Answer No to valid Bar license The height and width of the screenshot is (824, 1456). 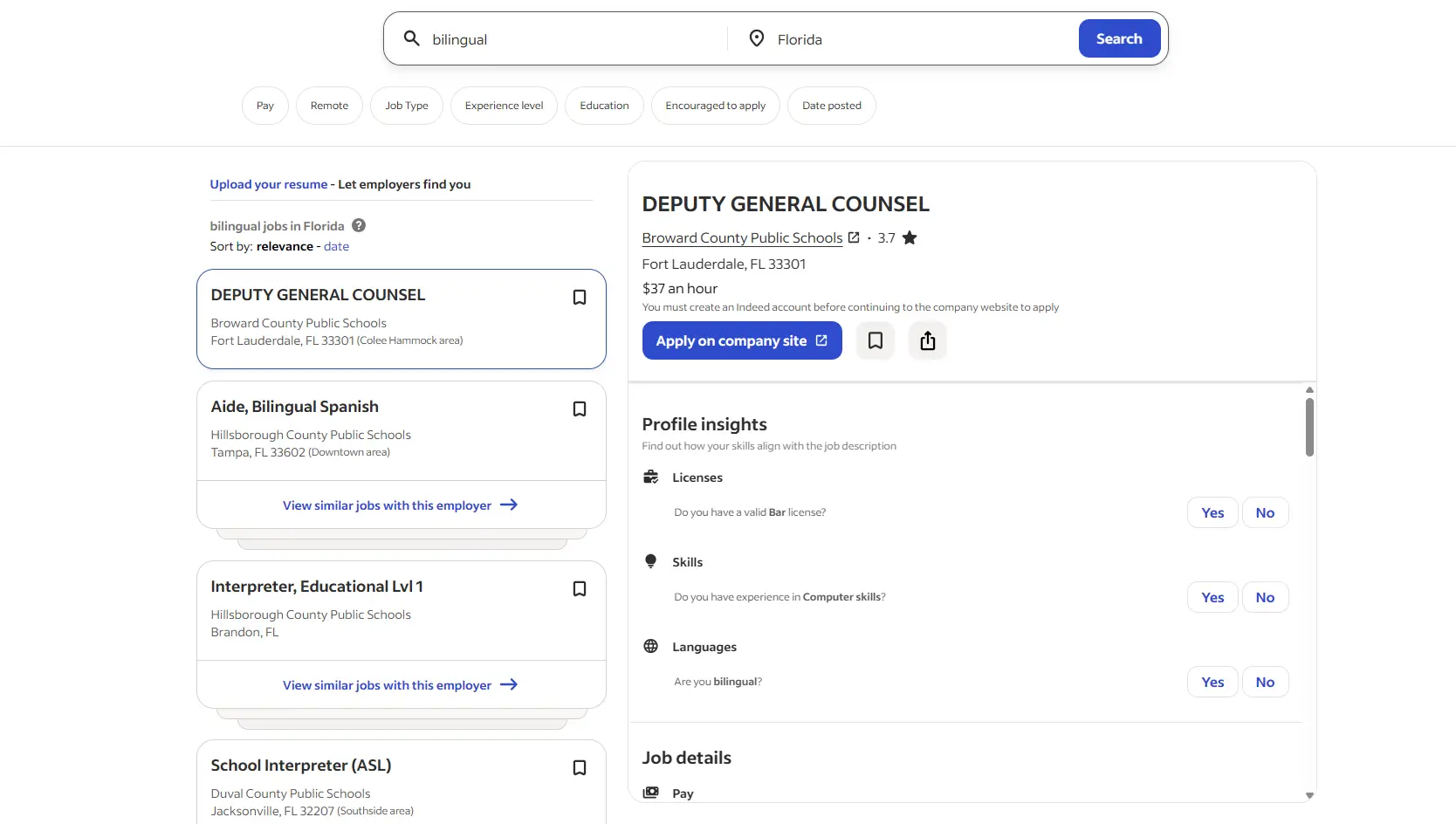(1265, 512)
